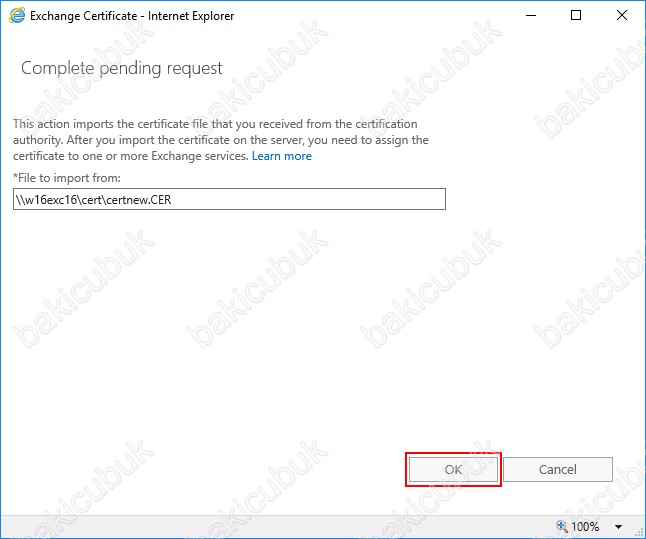The width and height of the screenshot is (646, 539).
Task: Open the Learn more link
Action: [282, 156]
